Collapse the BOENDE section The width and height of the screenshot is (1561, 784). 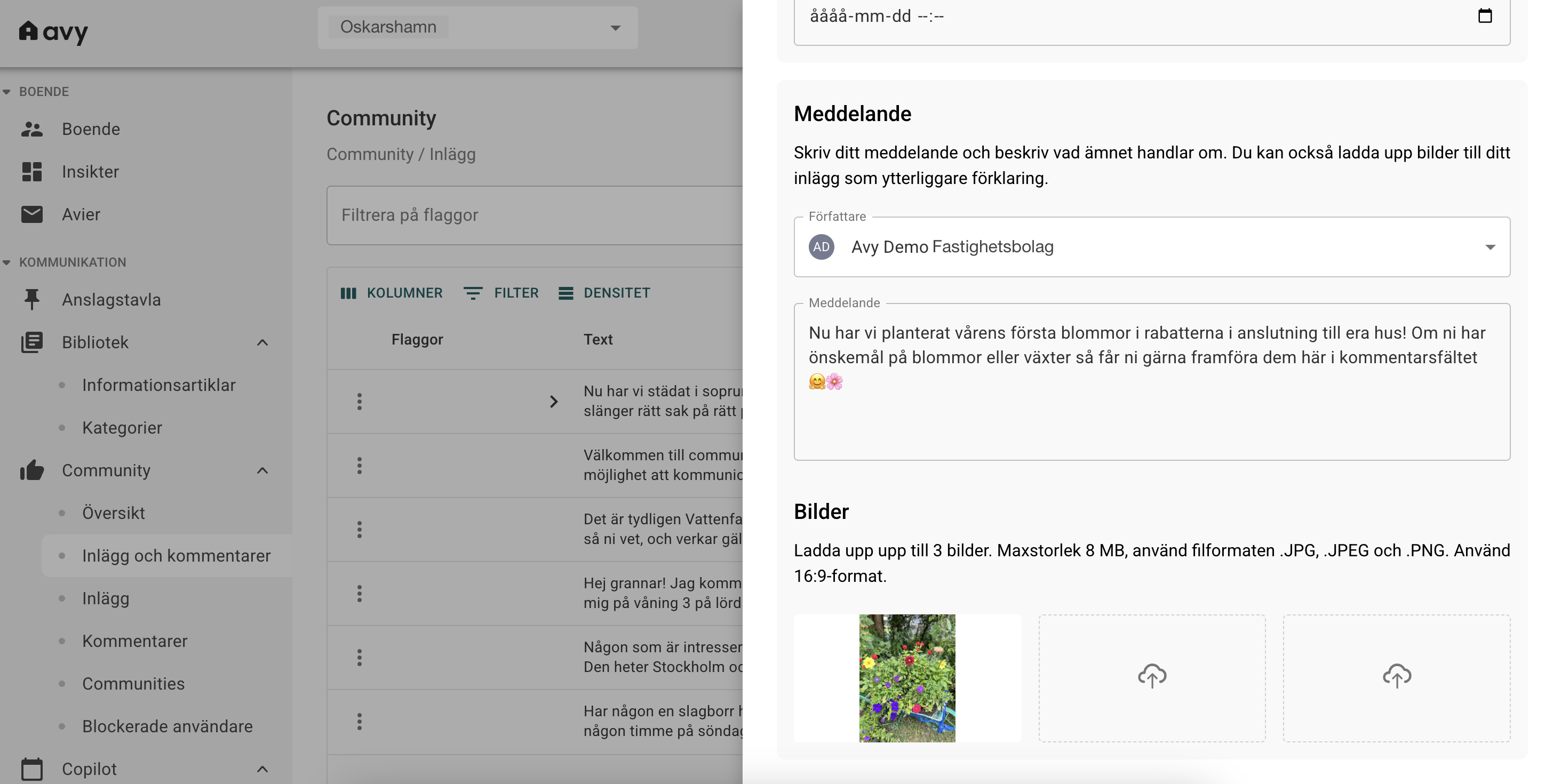point(6,92)
